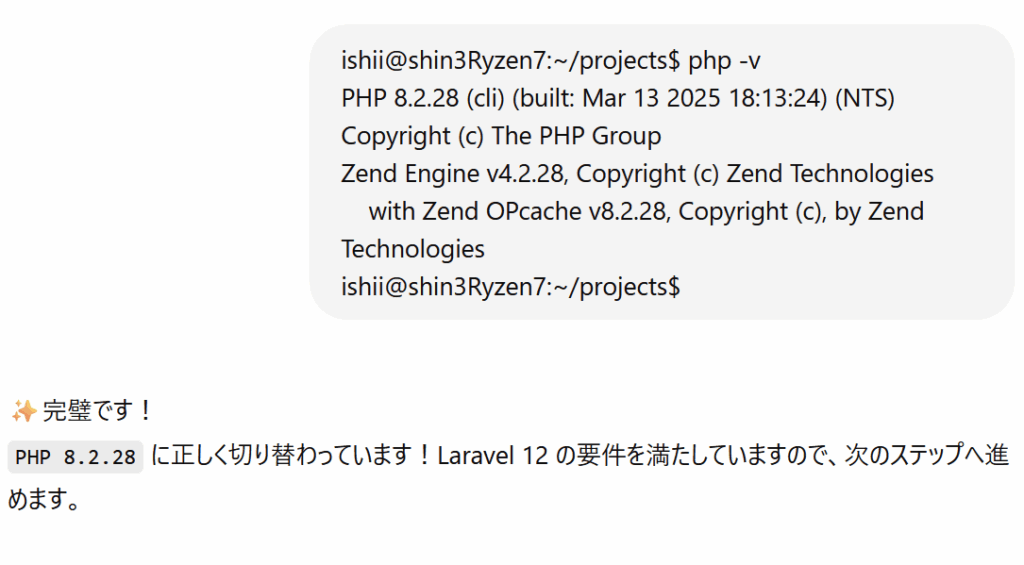Click the final 'めます。' line
This screenshot has width=1024, height=565.
click(x=44, y=500)
